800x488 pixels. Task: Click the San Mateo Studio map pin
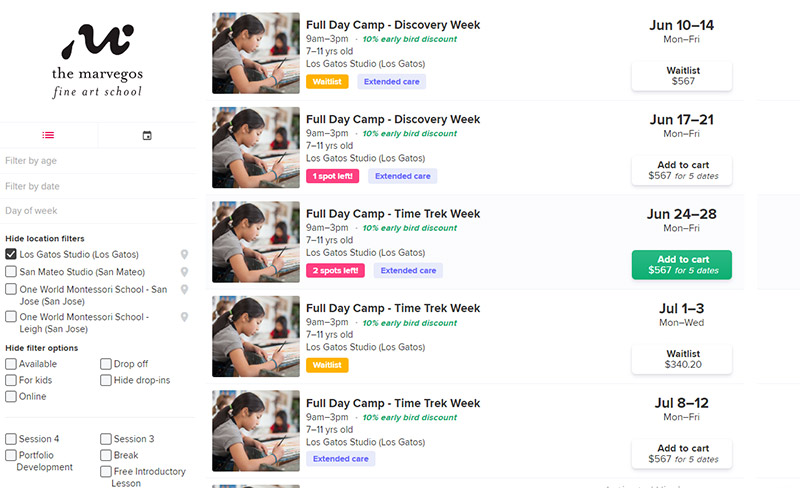[185, 272]
